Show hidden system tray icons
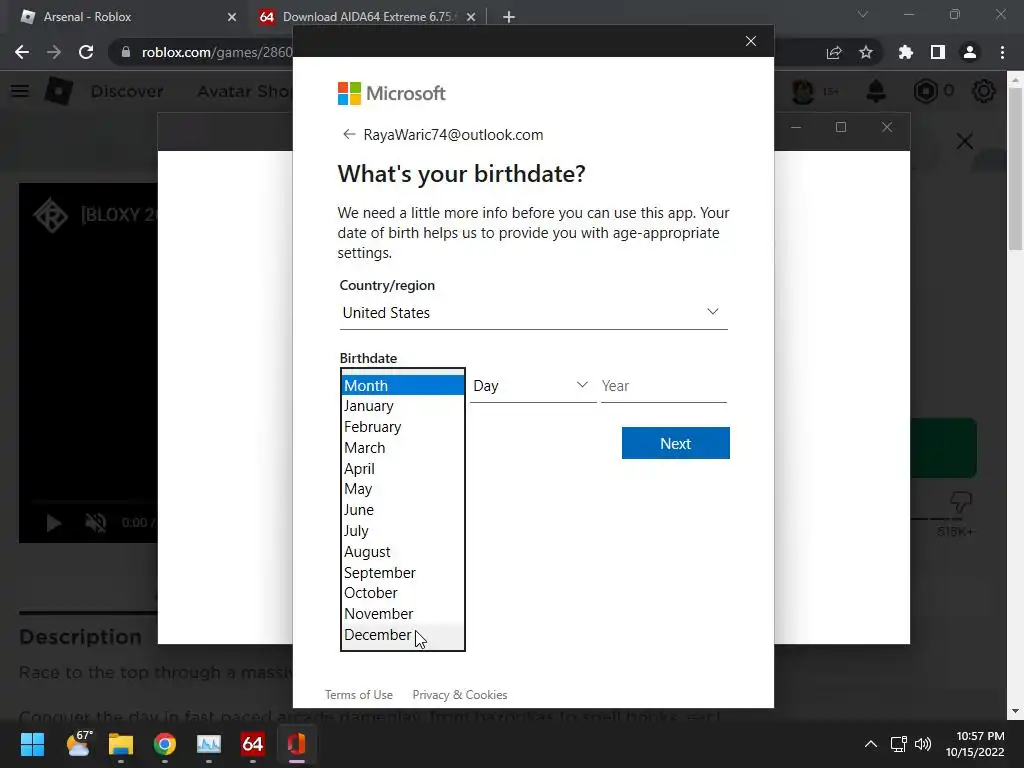The height and width of the screenshot is (768, 1024). [871, 744]
